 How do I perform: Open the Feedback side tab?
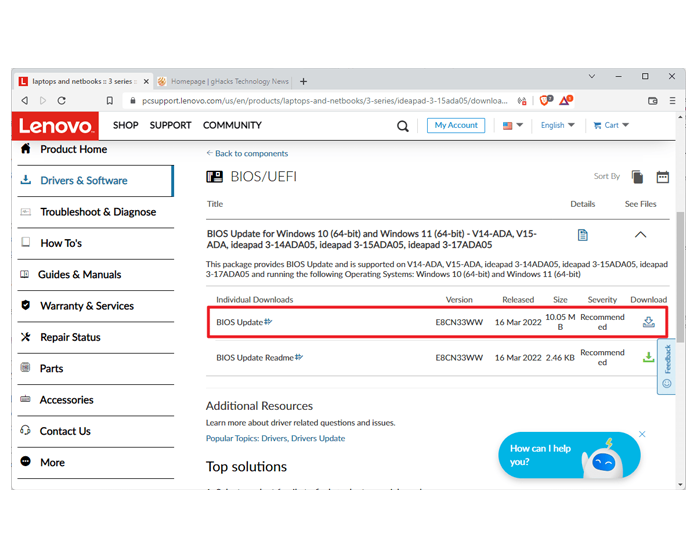[667, 367]
